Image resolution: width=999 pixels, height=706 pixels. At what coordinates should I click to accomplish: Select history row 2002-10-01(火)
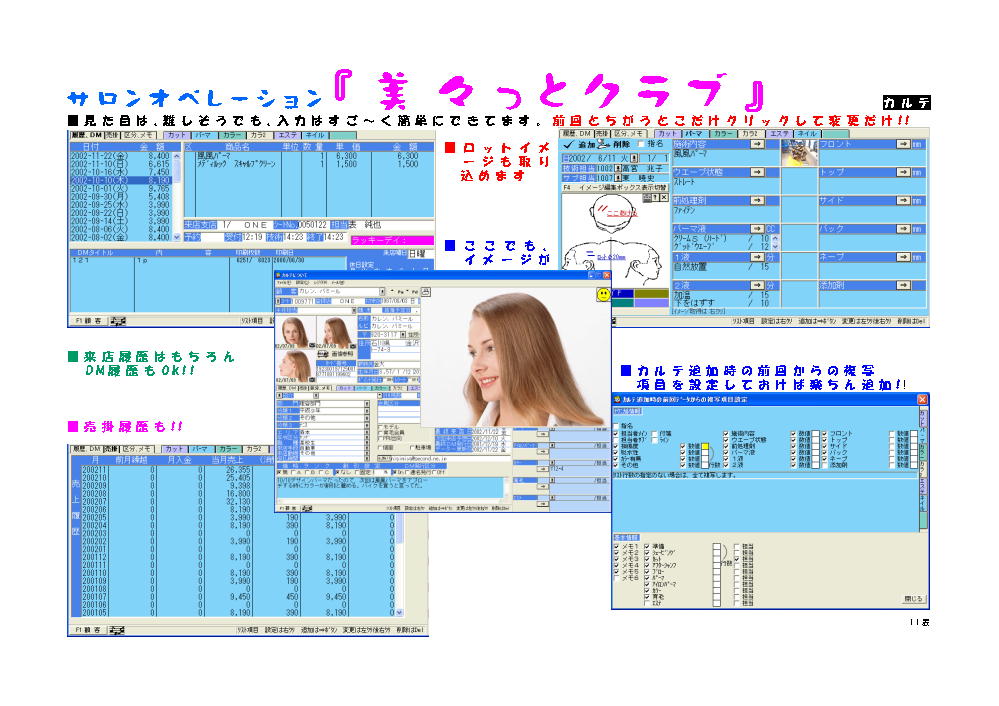(x=120, y=189)
